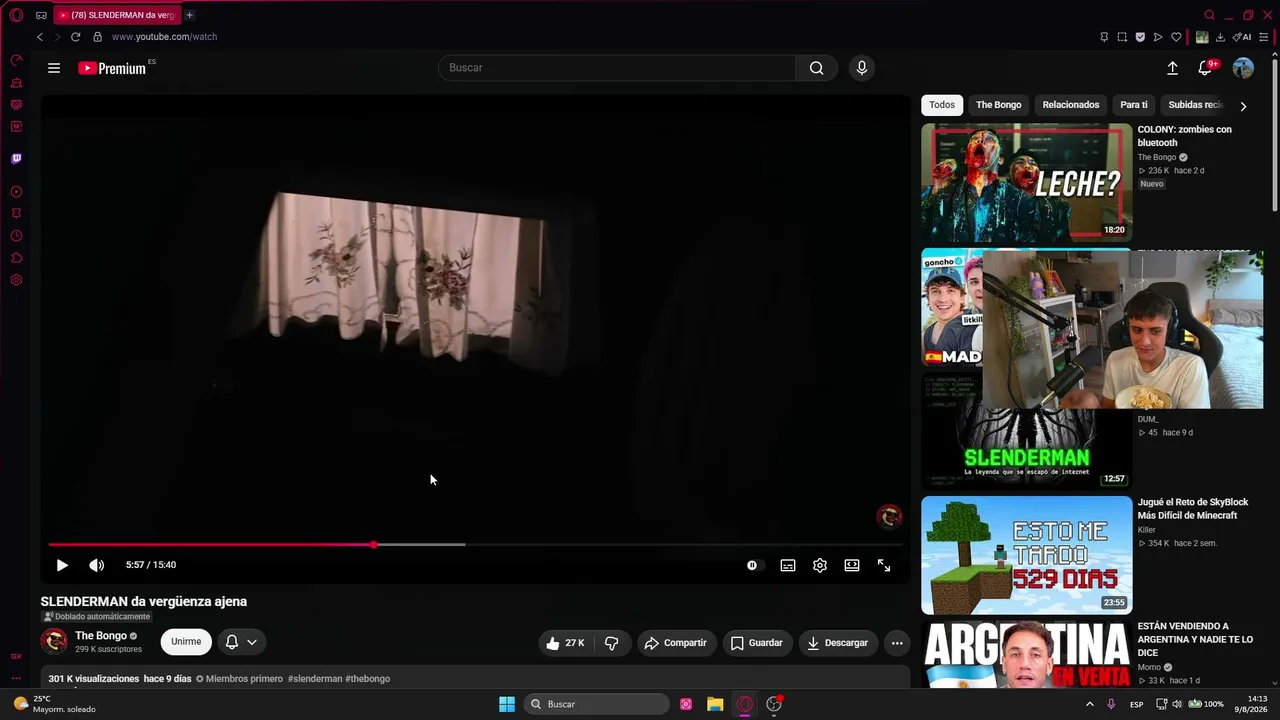Show more filter chips with arrow
The width and height of the screenshot is (1280, 720).
click(1243, 105)
